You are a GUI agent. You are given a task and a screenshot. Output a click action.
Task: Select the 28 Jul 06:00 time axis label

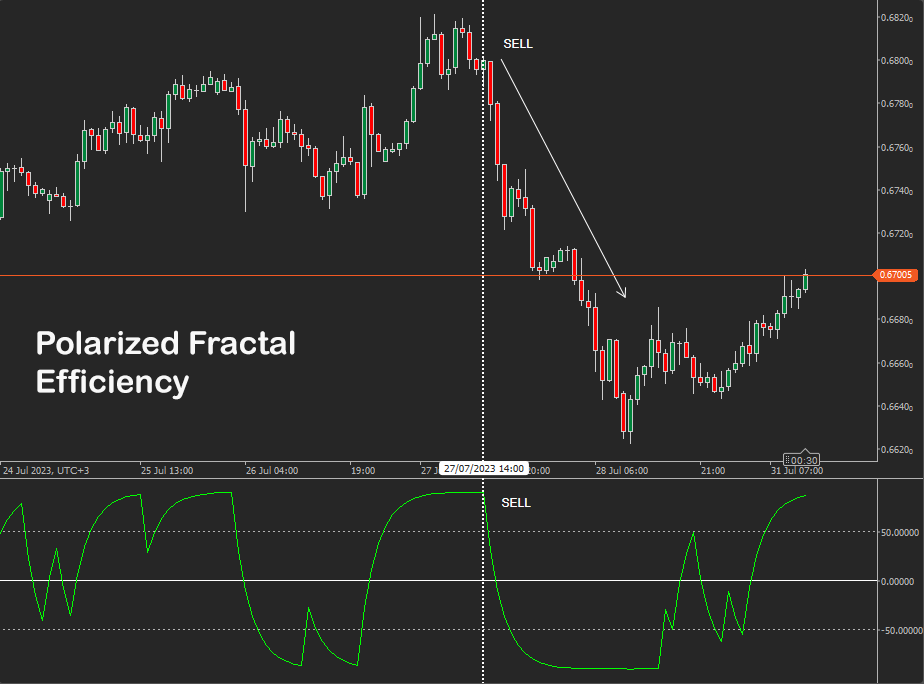622,470
